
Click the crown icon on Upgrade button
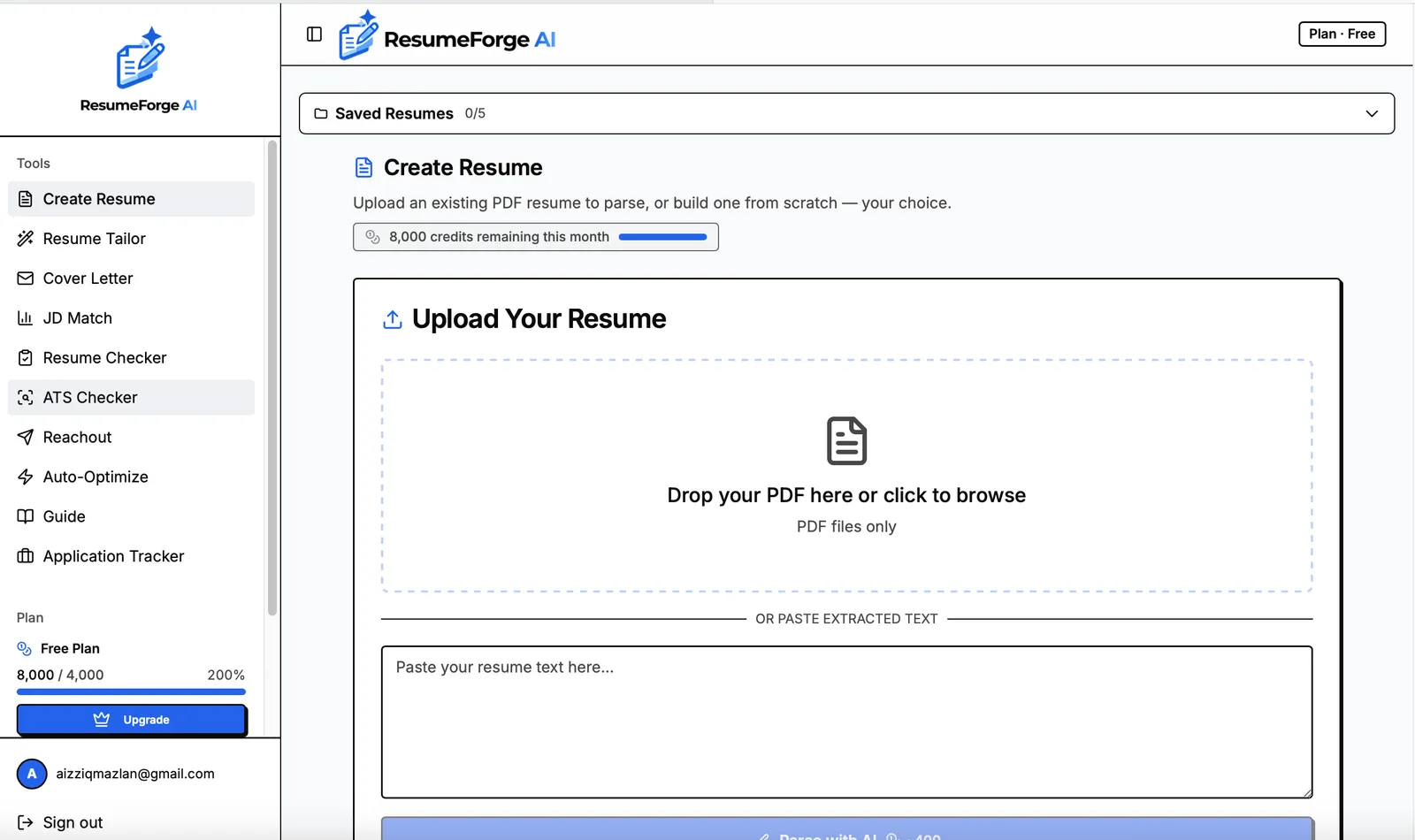tap(102, 719)
